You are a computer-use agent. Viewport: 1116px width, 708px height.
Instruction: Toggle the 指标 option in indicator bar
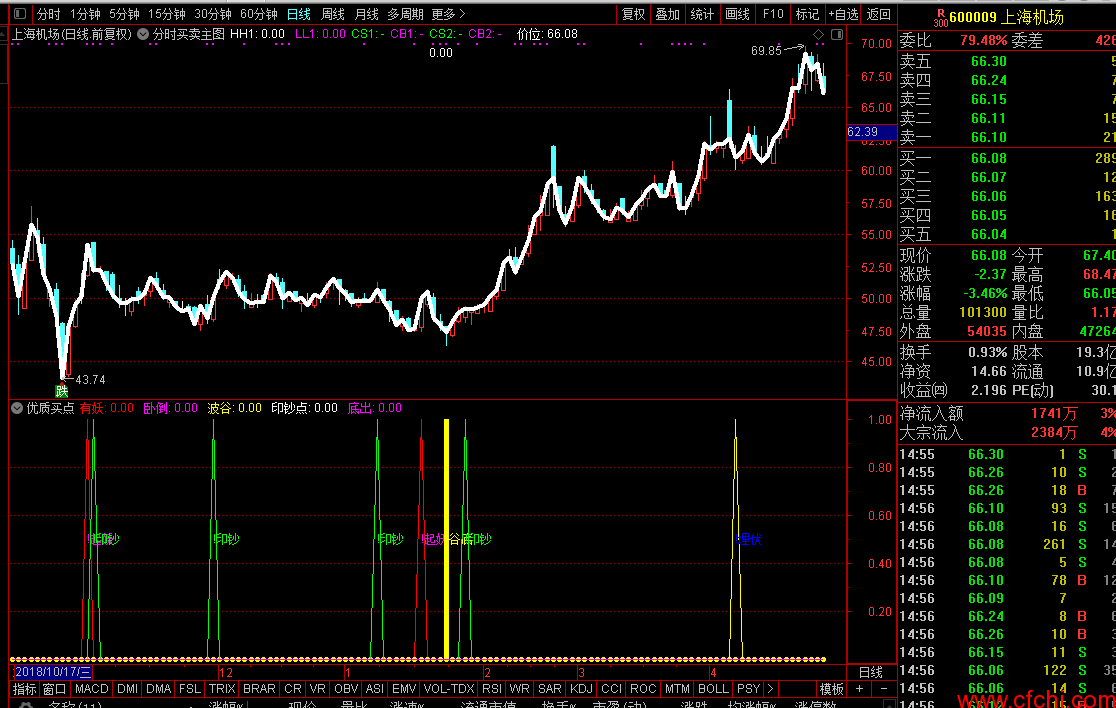(x=24, y=689)
